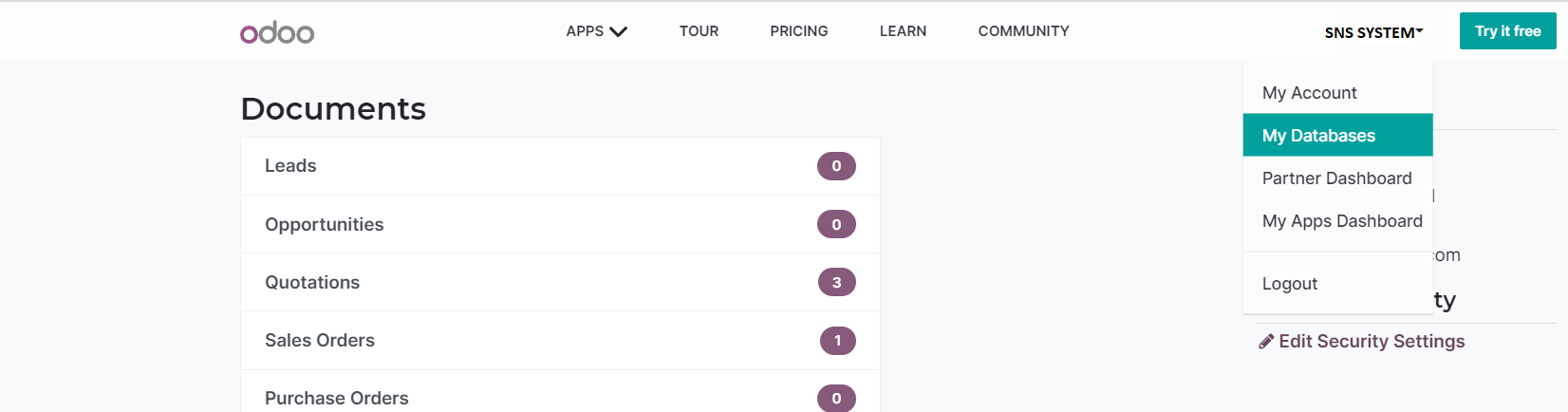The image size is (1568, 412).
Task: Log out via the Logout option
Action: (x=1289, y=284)
